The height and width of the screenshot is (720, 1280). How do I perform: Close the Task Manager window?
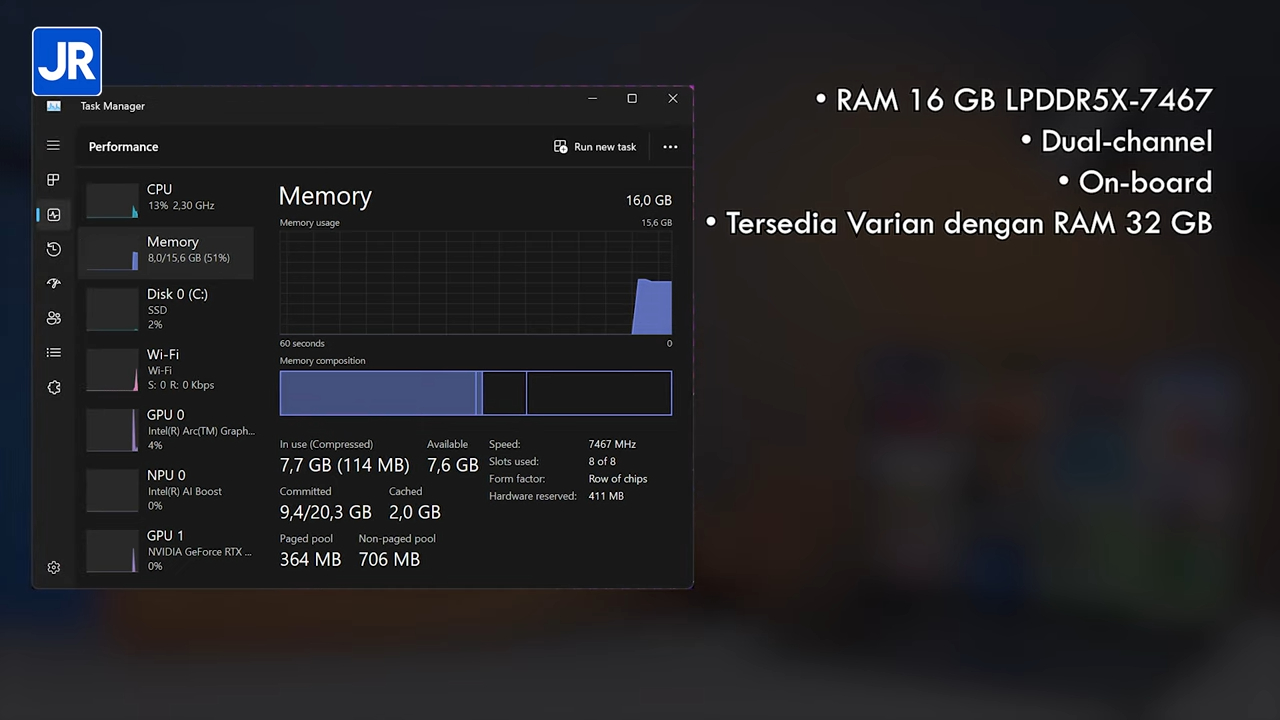673,98
